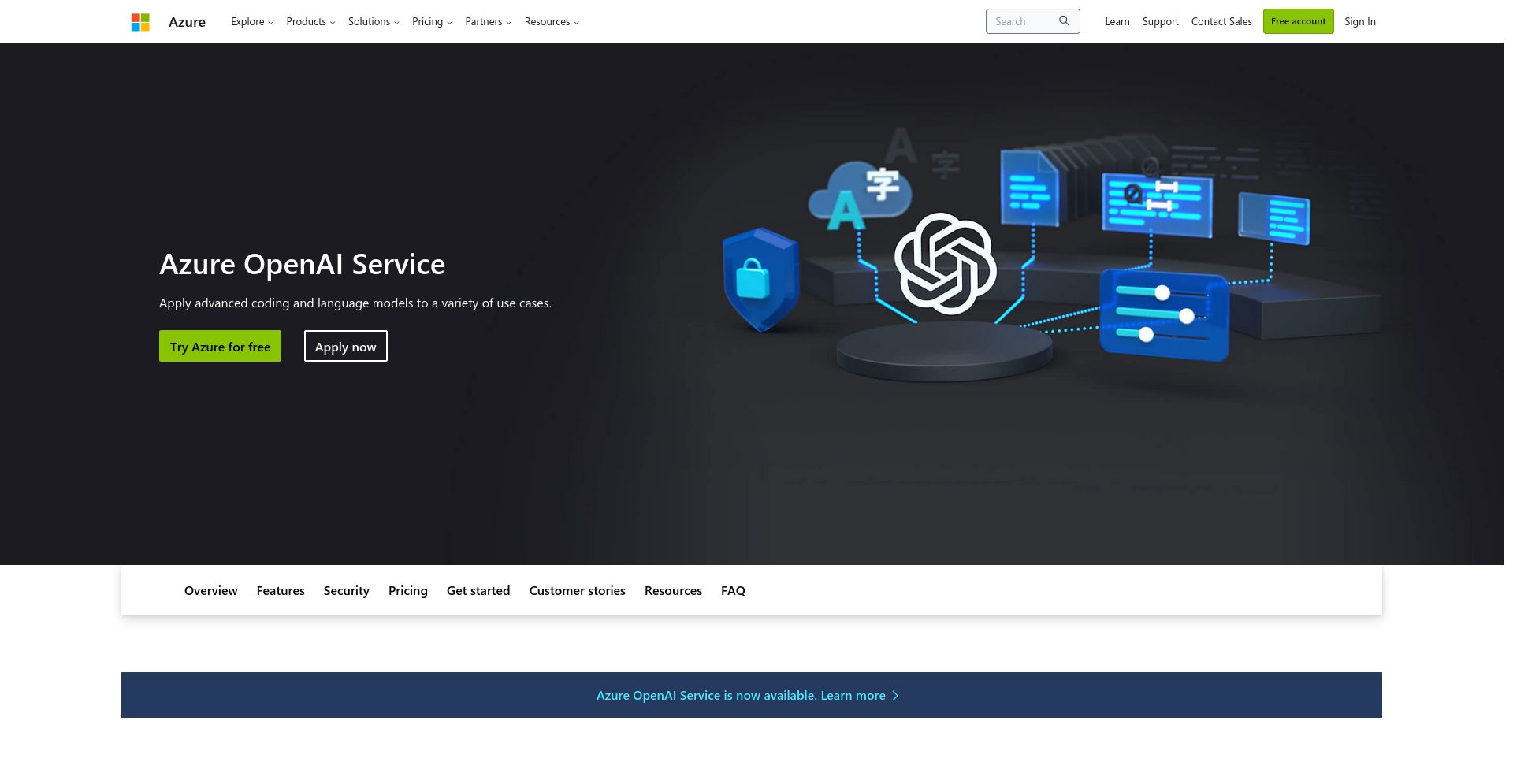Expand the Partners dropdown menu
The width and height of the screenshot is (1513, 784).
point(488,22)
